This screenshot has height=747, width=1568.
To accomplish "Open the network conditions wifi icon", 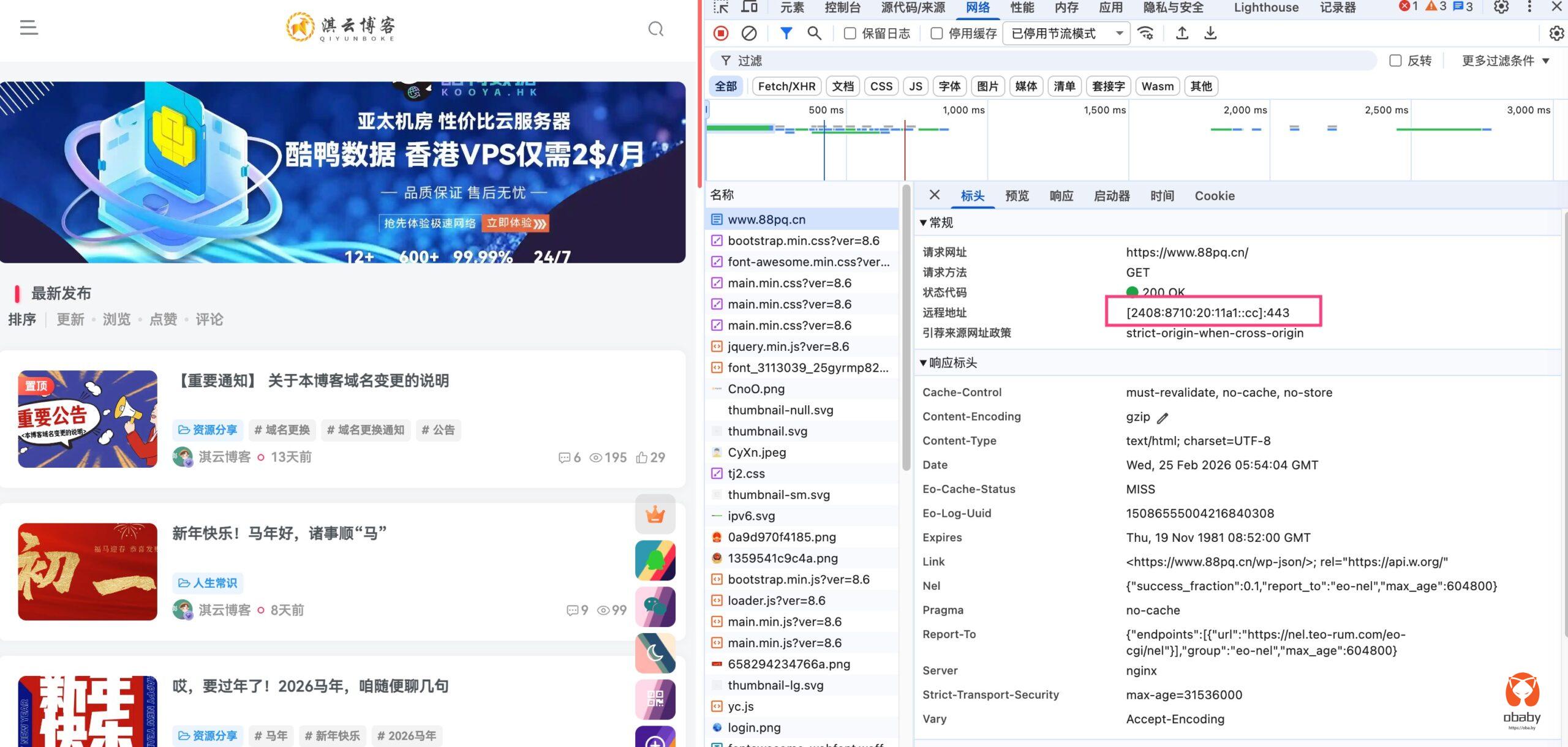I will 1145,33.
